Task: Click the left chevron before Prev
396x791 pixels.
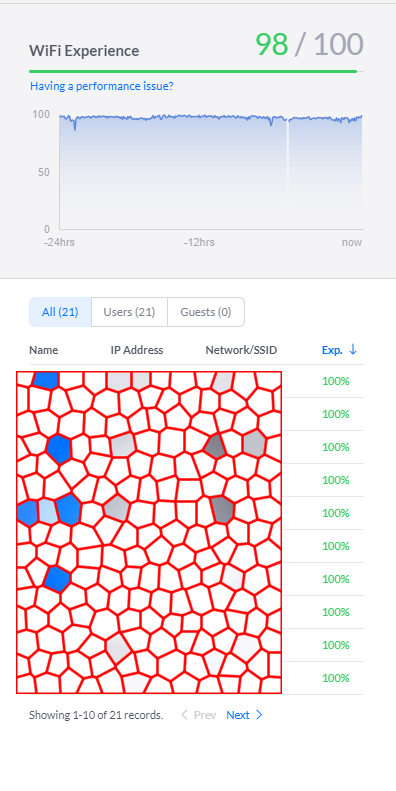Action: tap(184, 715)
